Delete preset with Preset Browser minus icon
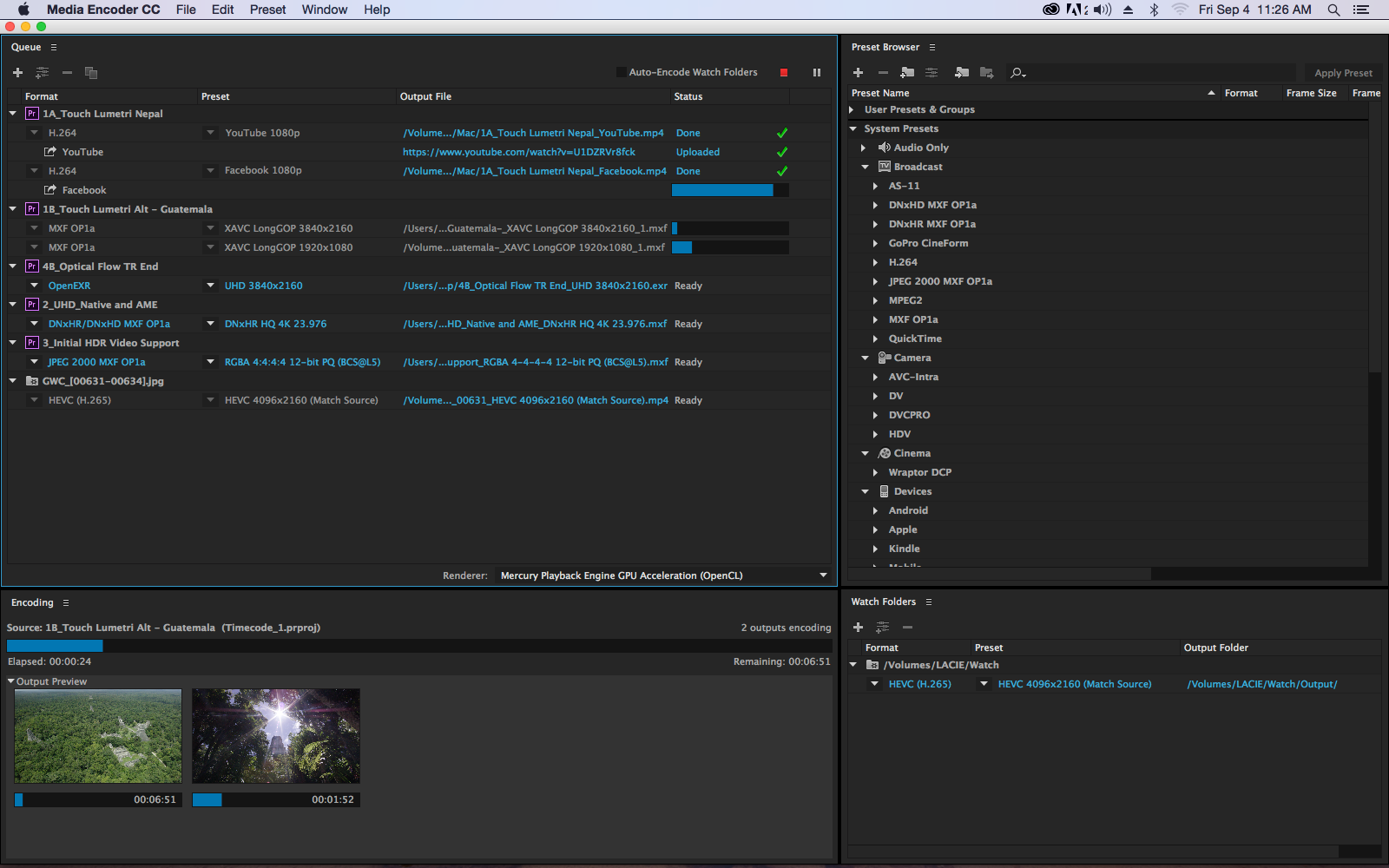Screen dimensions: 1389x868 click(x=883, y=73)
